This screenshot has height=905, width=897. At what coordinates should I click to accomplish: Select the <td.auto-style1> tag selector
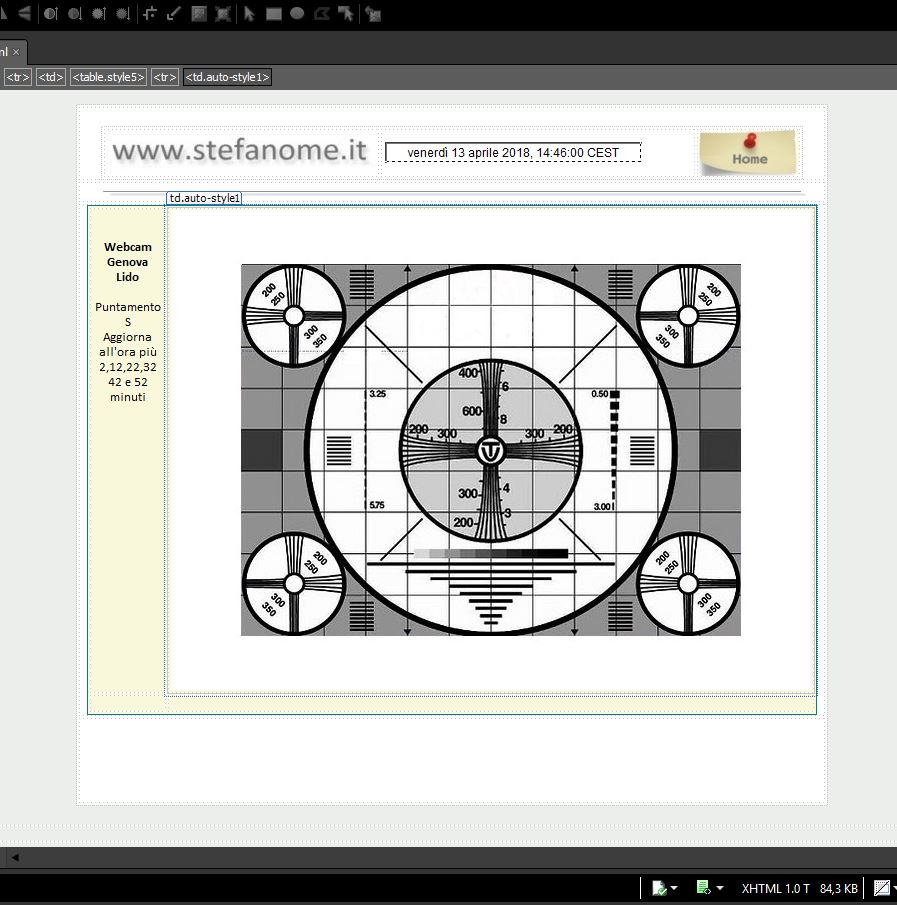point(227,77)
